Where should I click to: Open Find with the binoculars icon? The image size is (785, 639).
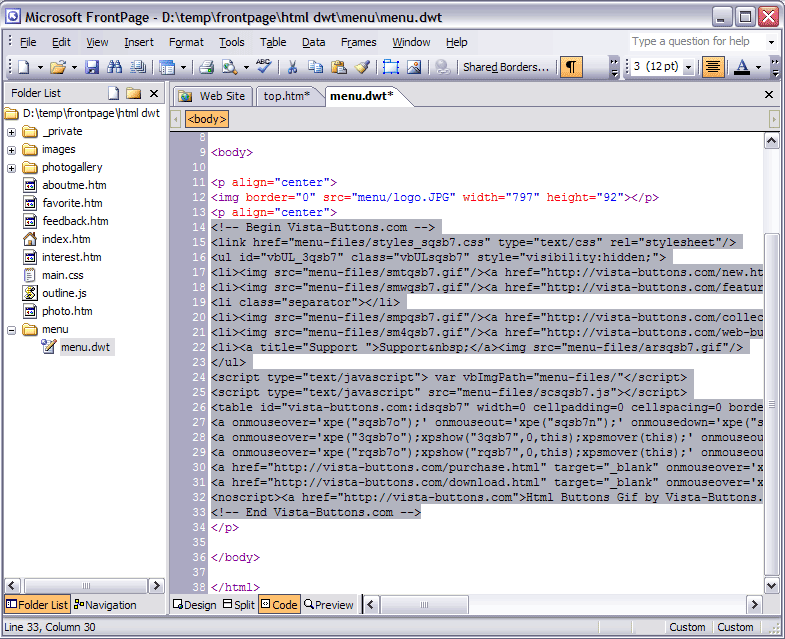pos(114,67)
